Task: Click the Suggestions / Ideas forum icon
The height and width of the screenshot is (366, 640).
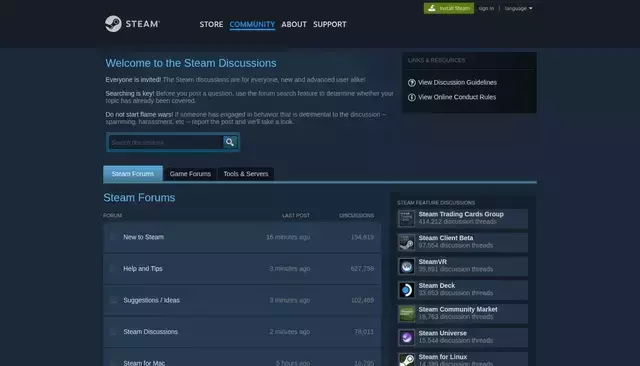Action: click(x=113, y=300)
